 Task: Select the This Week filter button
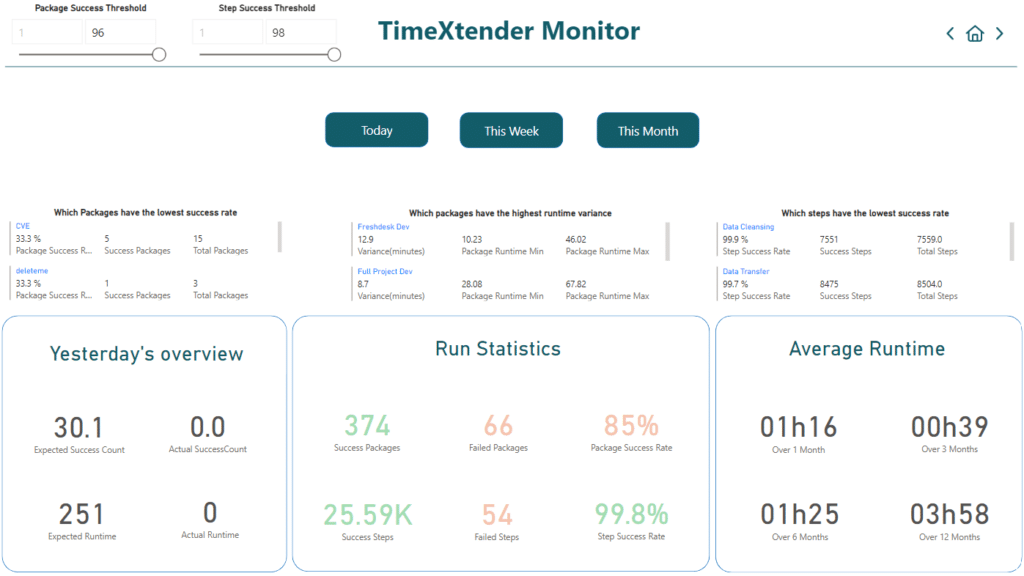(x=511, y=129)
